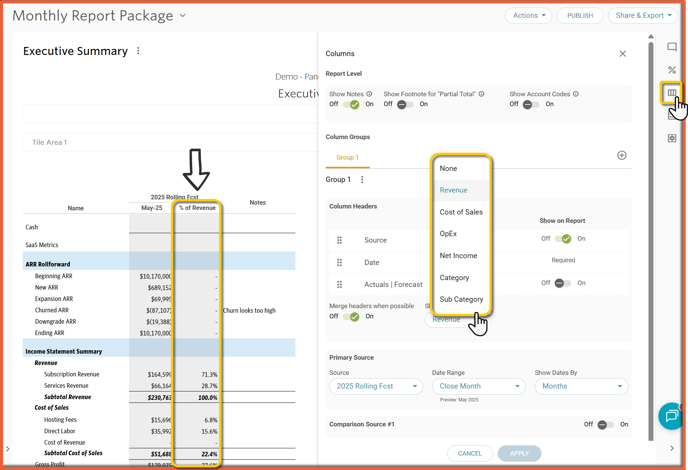Open the Source dropdown showing 2025 Rolling Fcst
This screenshot has width=688, height=470.
[375, 386]
